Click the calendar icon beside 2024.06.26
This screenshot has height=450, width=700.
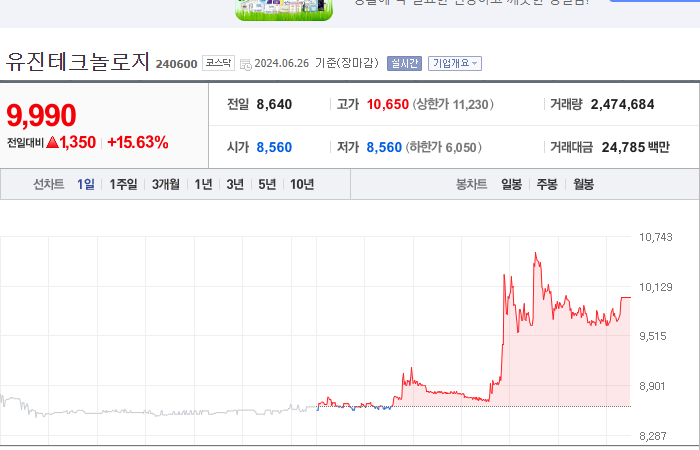point(246,64)
